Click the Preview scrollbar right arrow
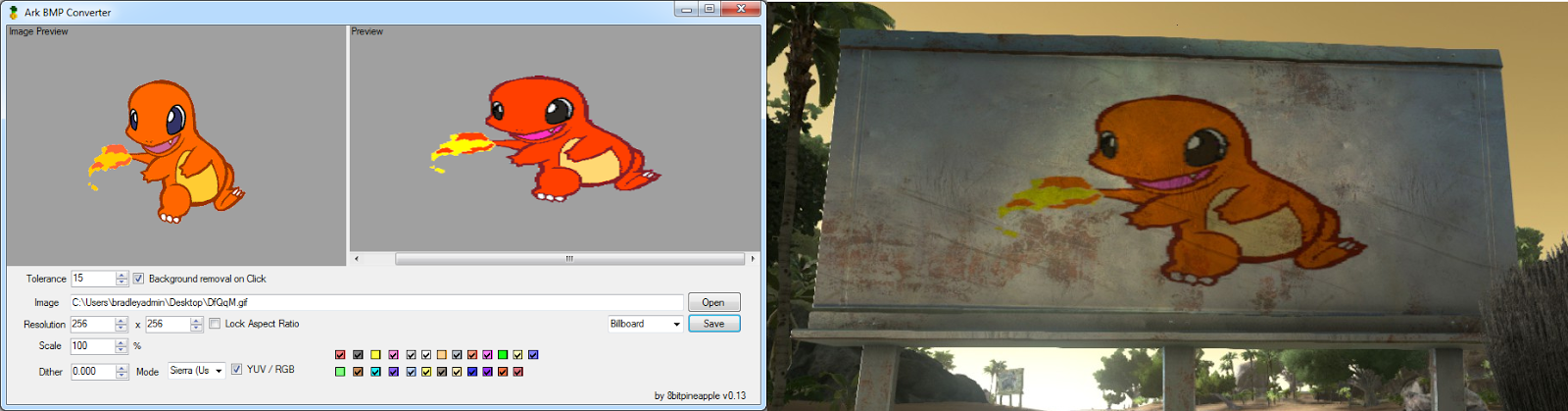The height and width of the screenshot is (411, 1568). point(753,259)
